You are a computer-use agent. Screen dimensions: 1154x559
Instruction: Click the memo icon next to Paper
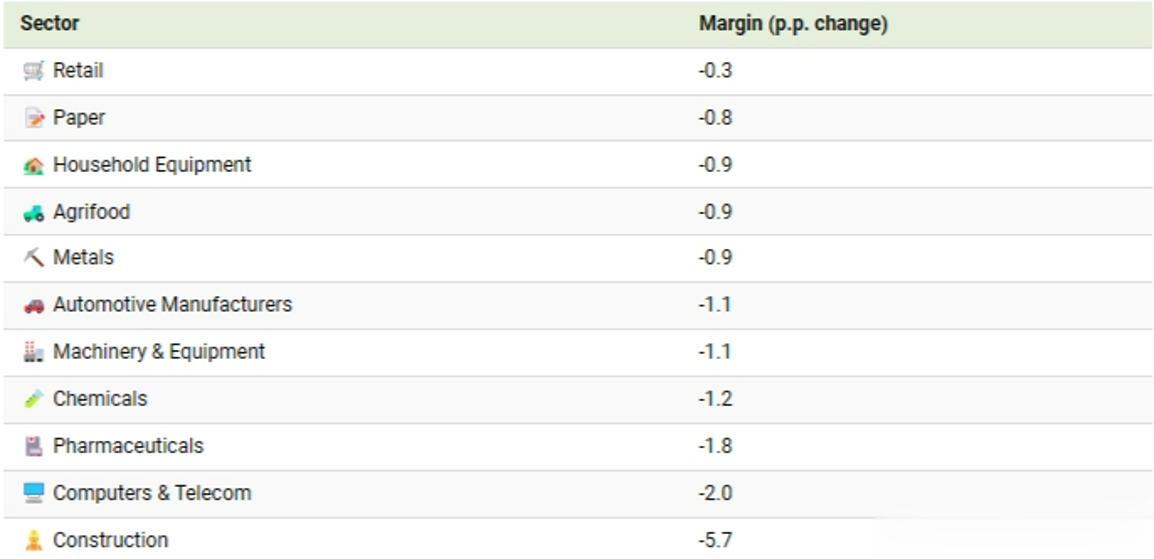(x=34, y=118)
